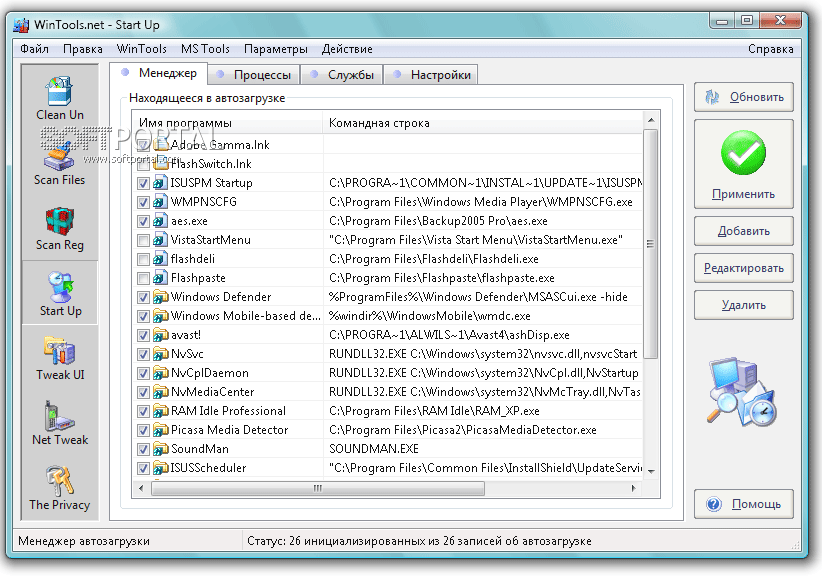Click the horizontal scrollbar thumb of startup list

[x=318, y=488]
